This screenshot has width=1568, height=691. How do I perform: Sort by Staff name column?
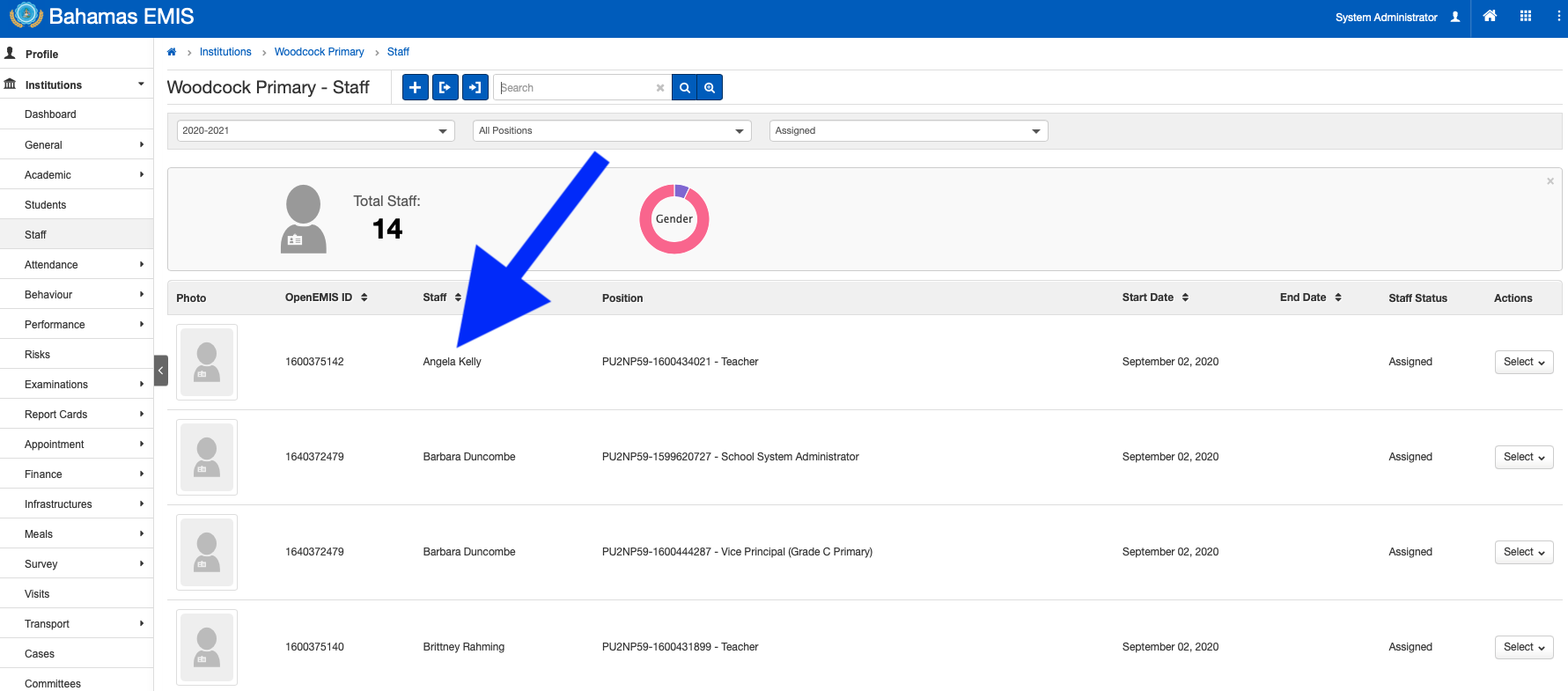click(458, 298)
